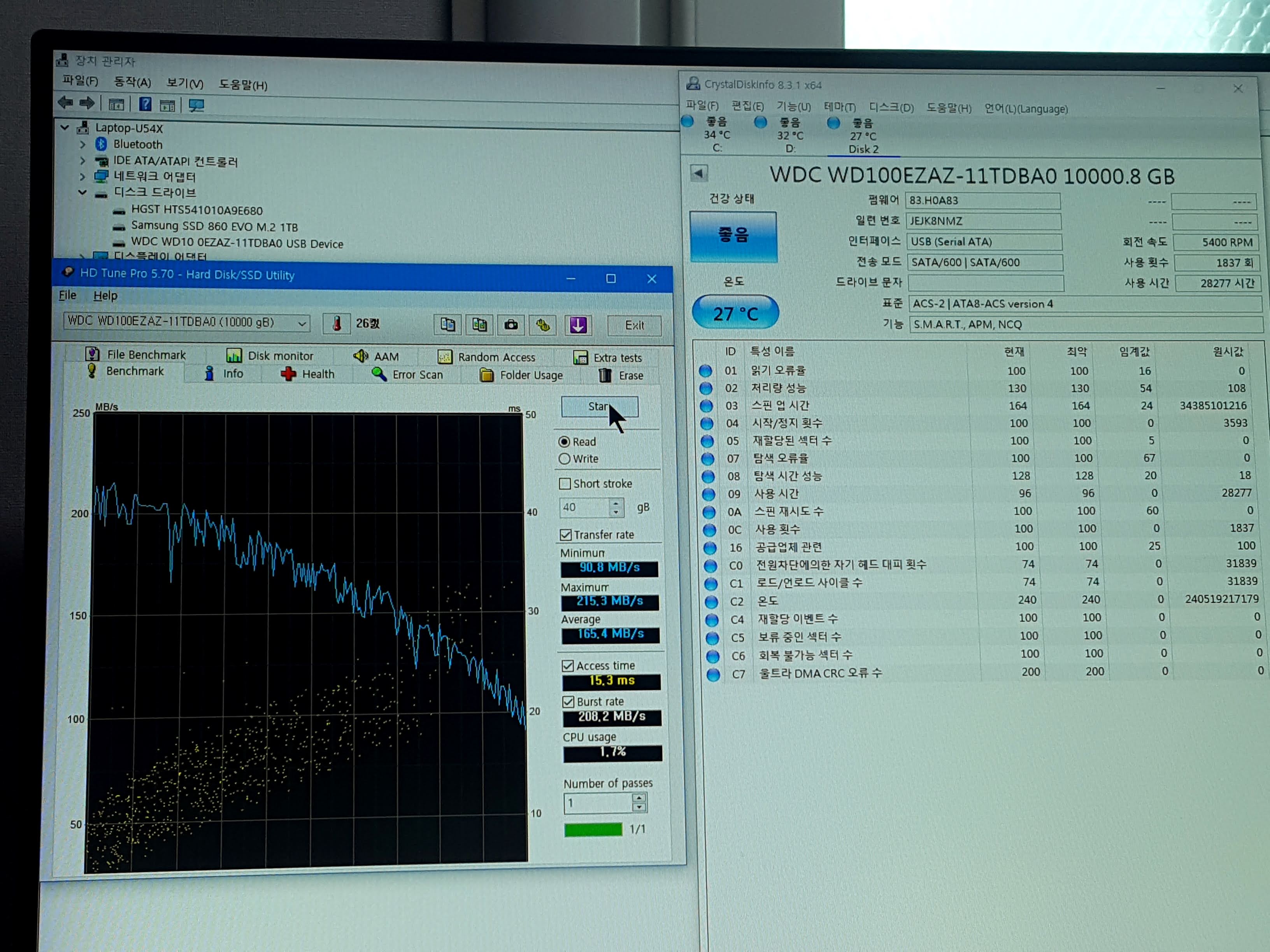Select the Write radio button
The image size is (1270, 952).
pos(565,458)
